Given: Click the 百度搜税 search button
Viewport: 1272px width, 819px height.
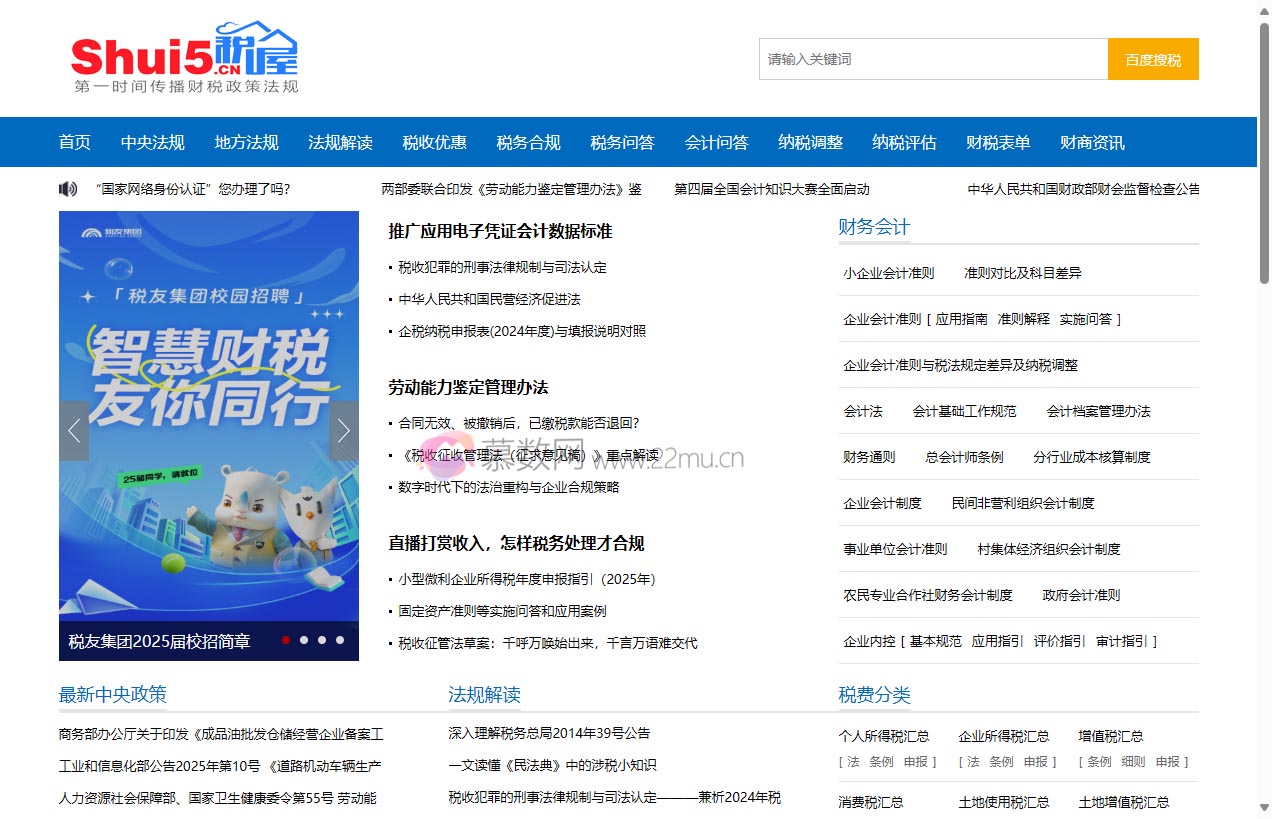Looking at the screenshot, I should [x=1152, y=59].
